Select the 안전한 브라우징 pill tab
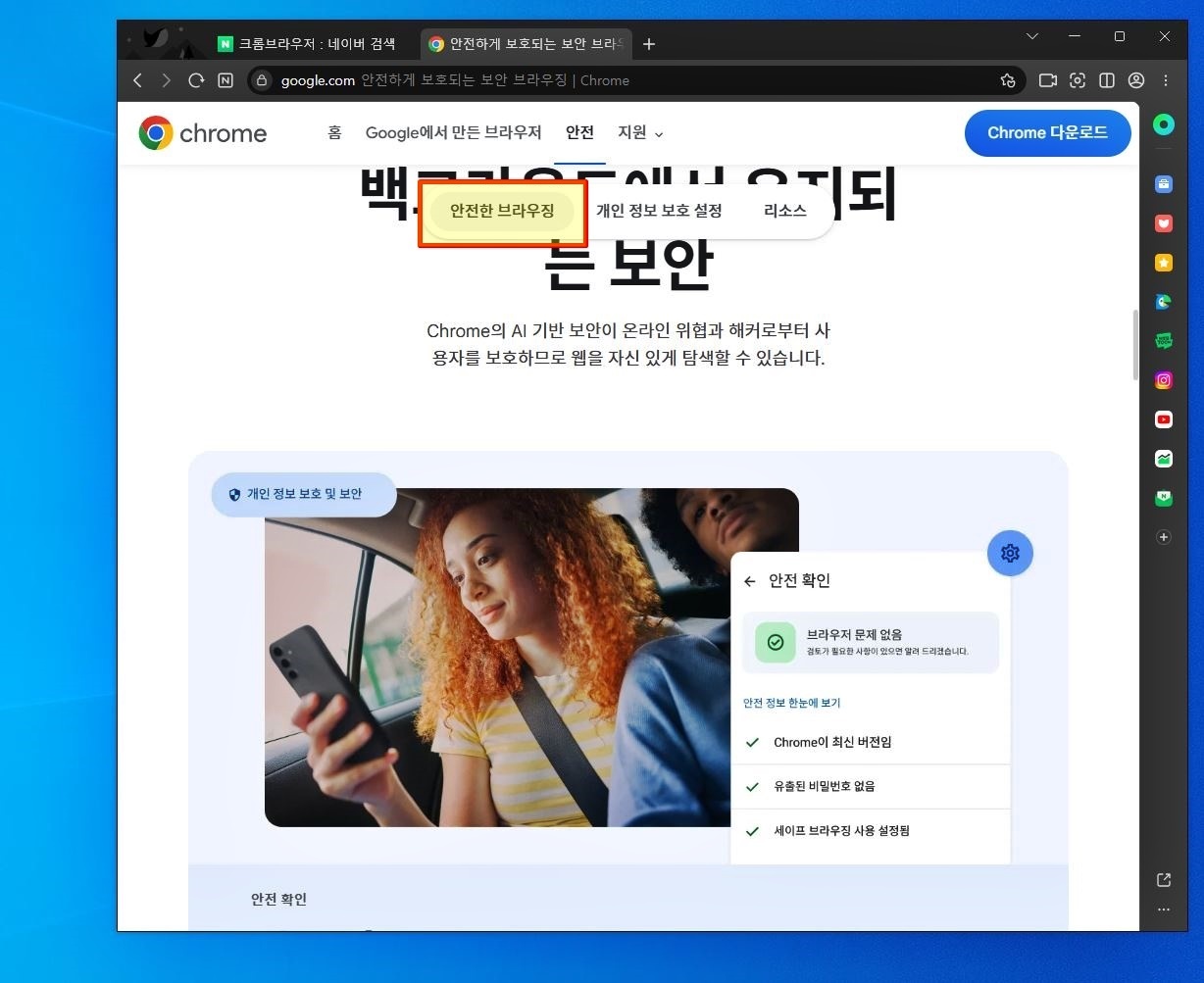 [x=502, y=211]
